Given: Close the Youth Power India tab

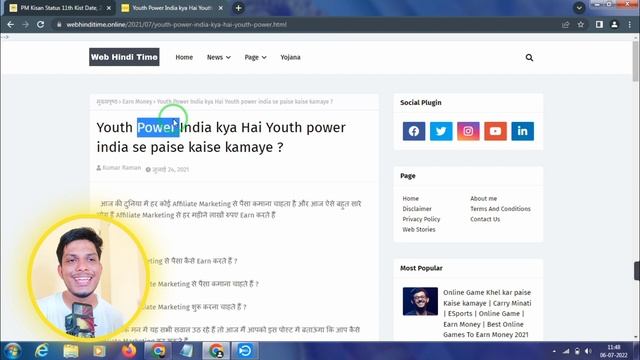Looking at the screenshot, I should pyautogui.click(x=221, y=8).
